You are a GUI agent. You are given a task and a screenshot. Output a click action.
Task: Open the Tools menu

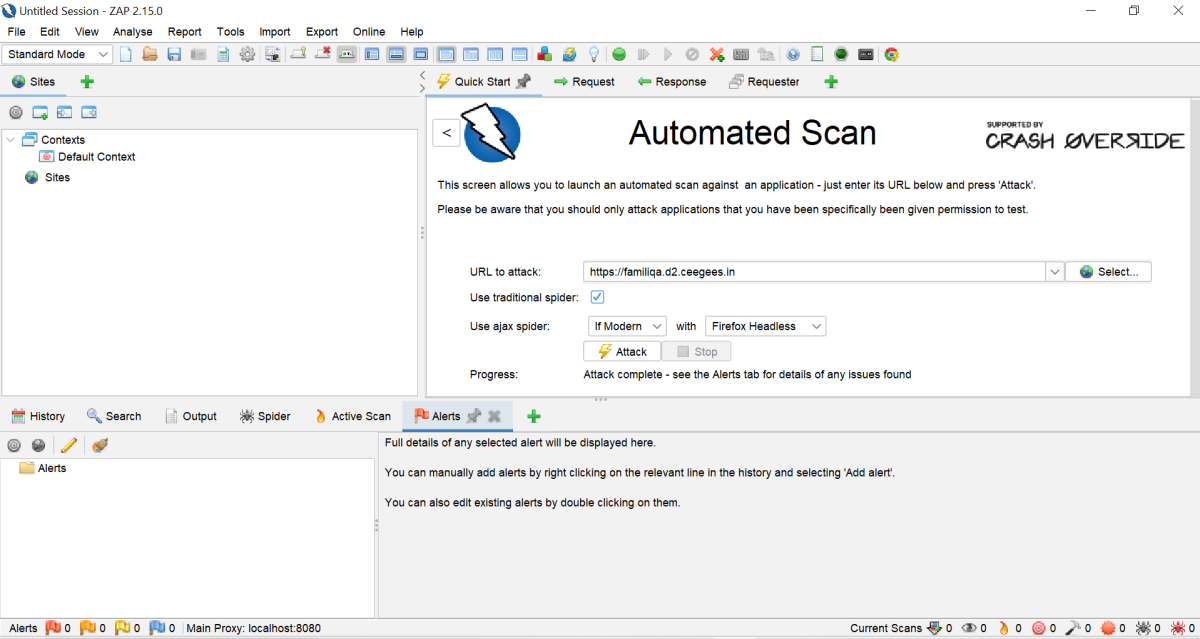[x=230, y=32]
